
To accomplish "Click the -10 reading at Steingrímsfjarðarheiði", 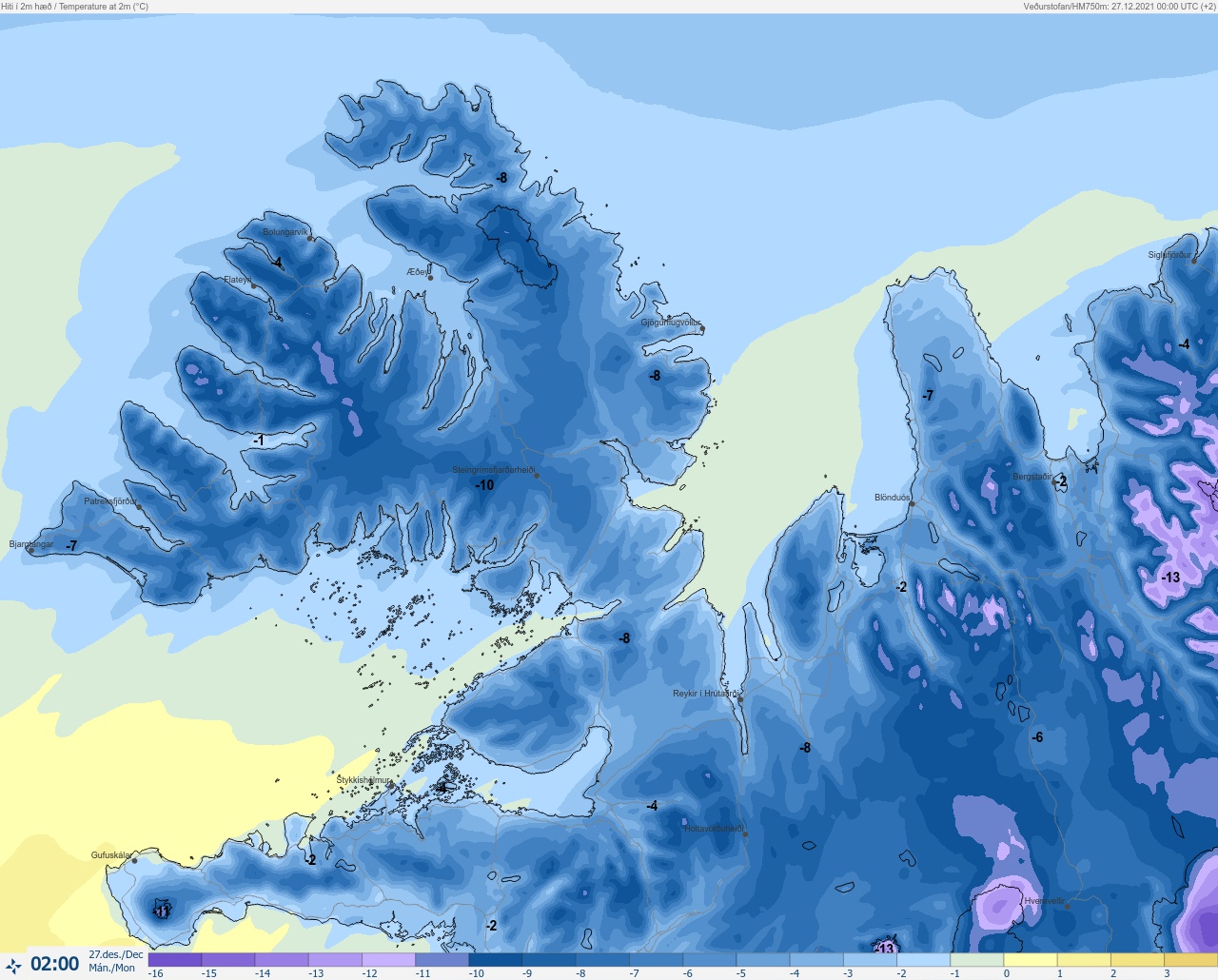I will pyautogui.click(x=485, y=485).
